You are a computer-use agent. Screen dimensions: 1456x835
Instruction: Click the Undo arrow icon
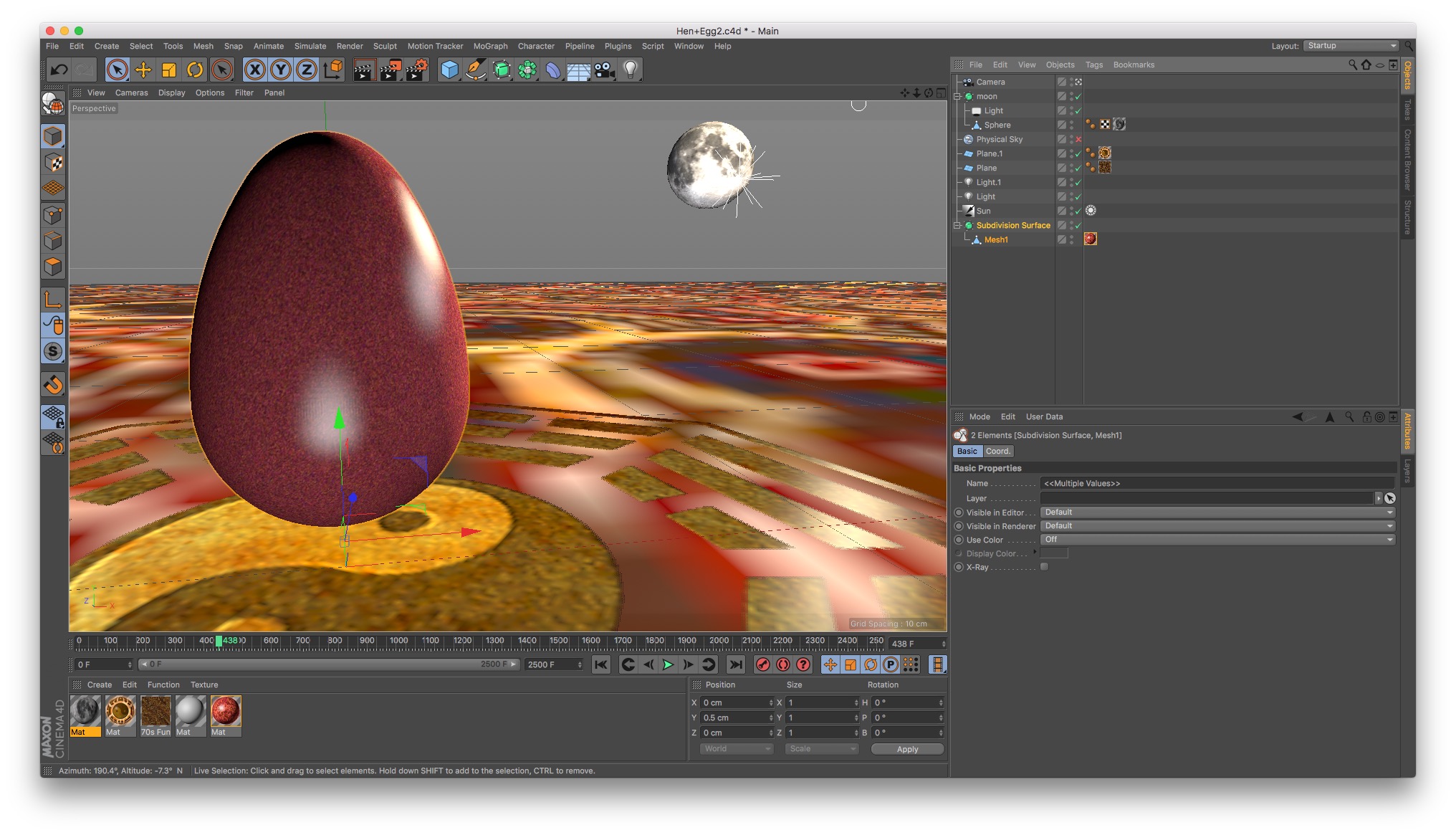click(59, 70)
